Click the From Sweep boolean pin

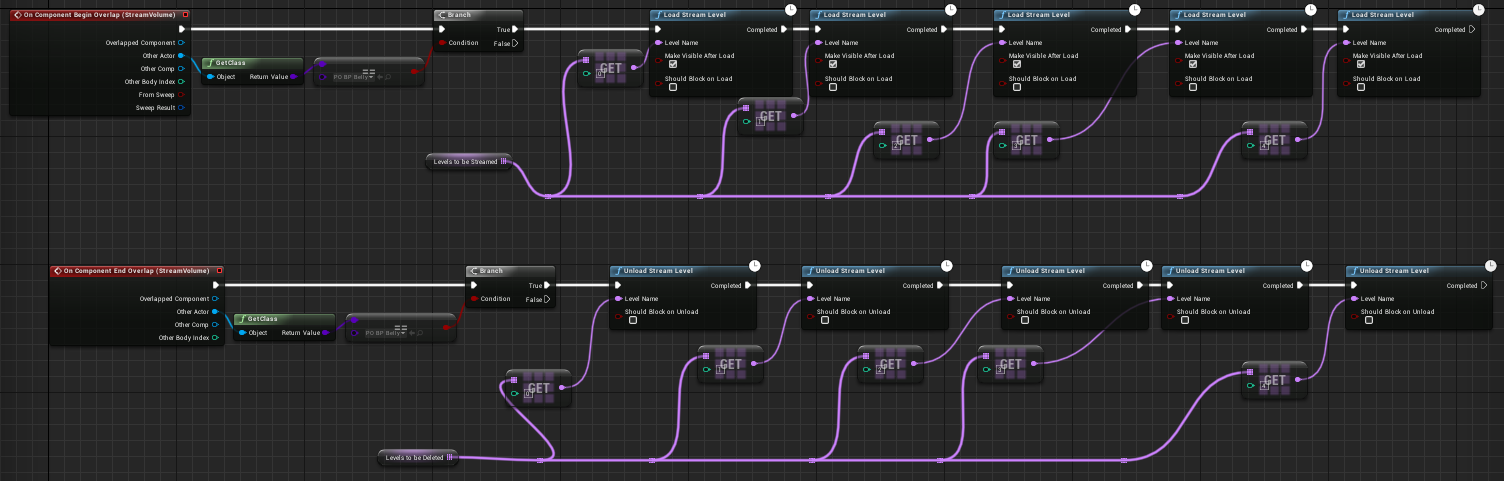[x=182, y=94]
